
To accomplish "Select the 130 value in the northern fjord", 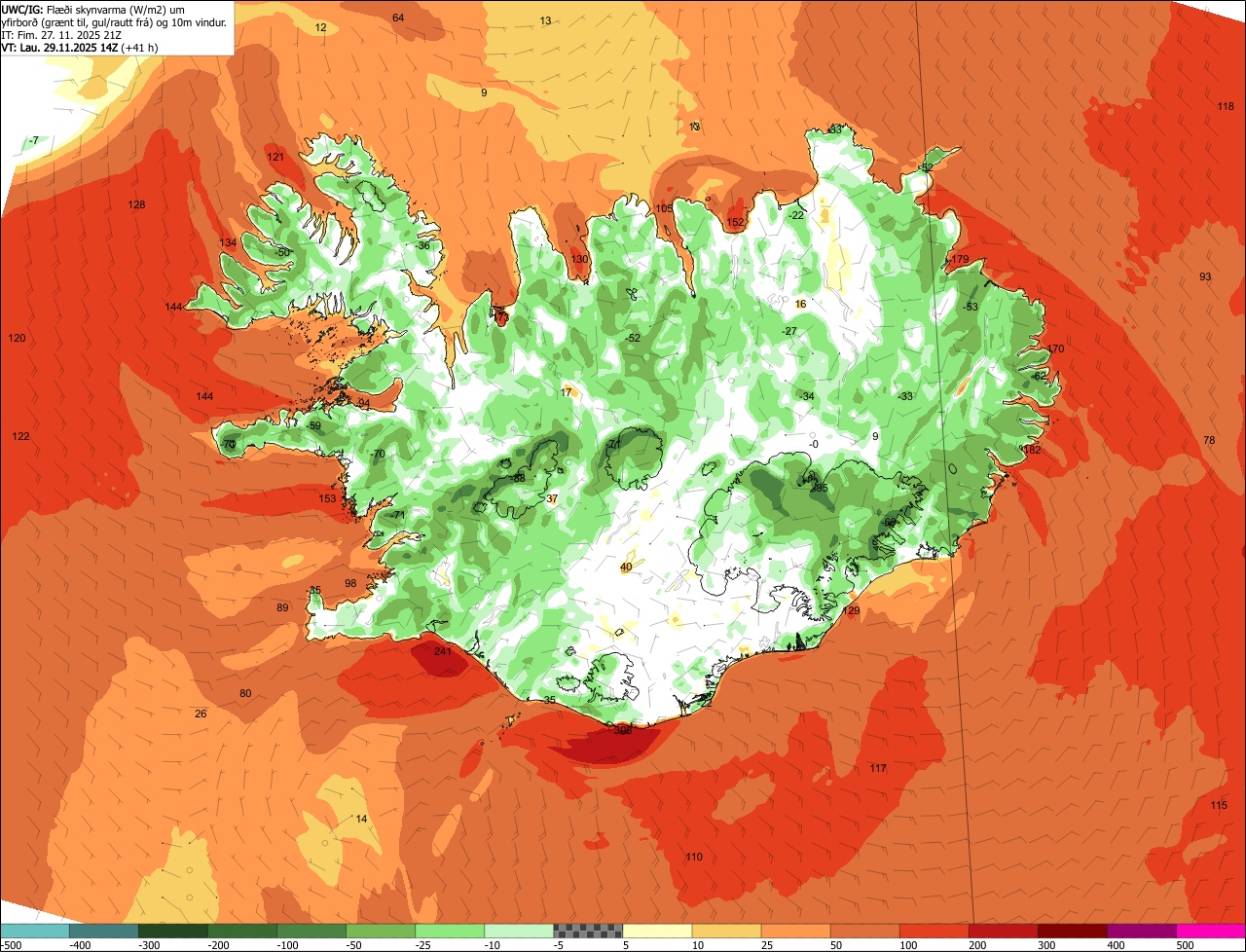I will (x=579, y=260).
